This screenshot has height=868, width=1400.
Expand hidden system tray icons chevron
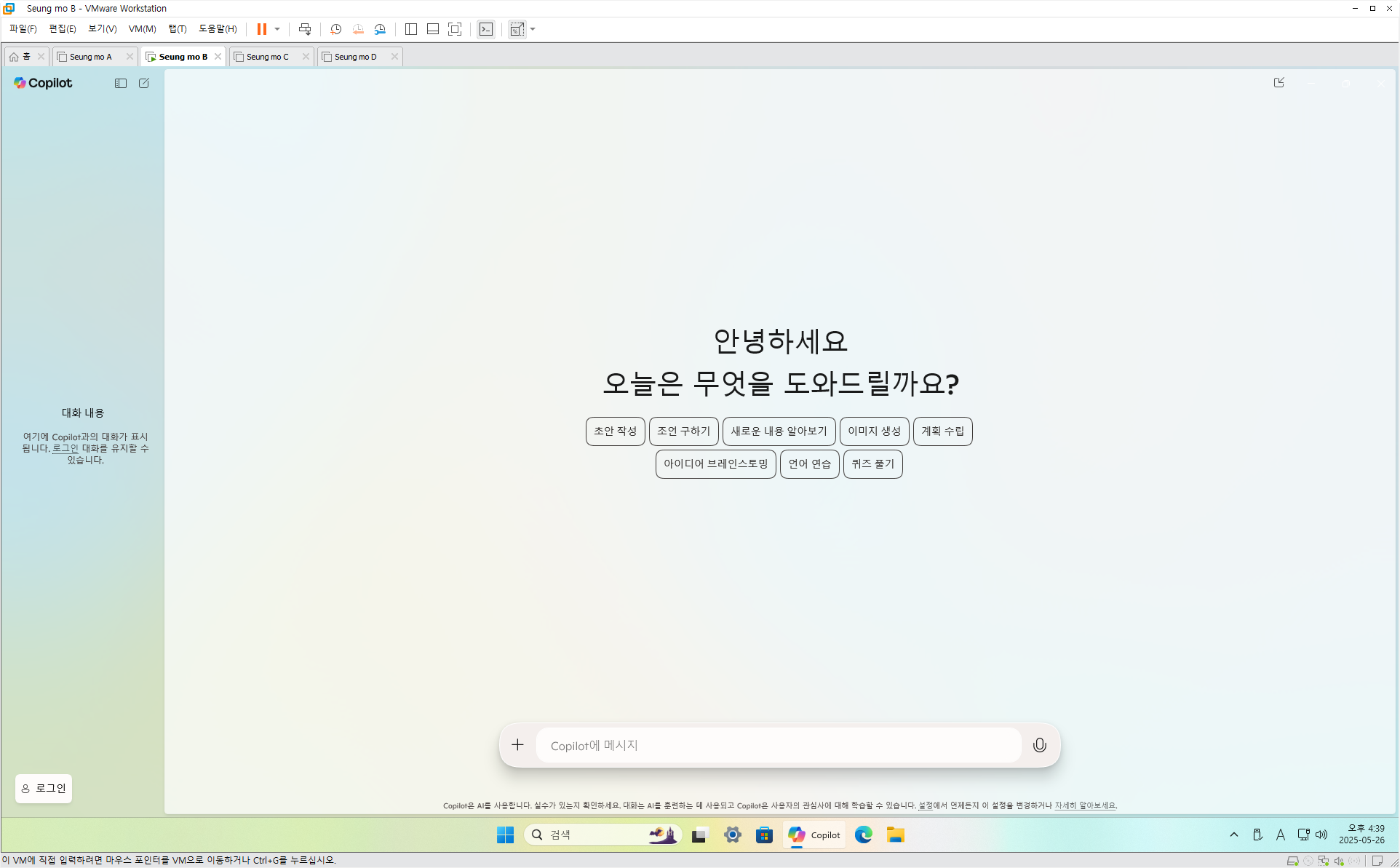click(1234, 835)
